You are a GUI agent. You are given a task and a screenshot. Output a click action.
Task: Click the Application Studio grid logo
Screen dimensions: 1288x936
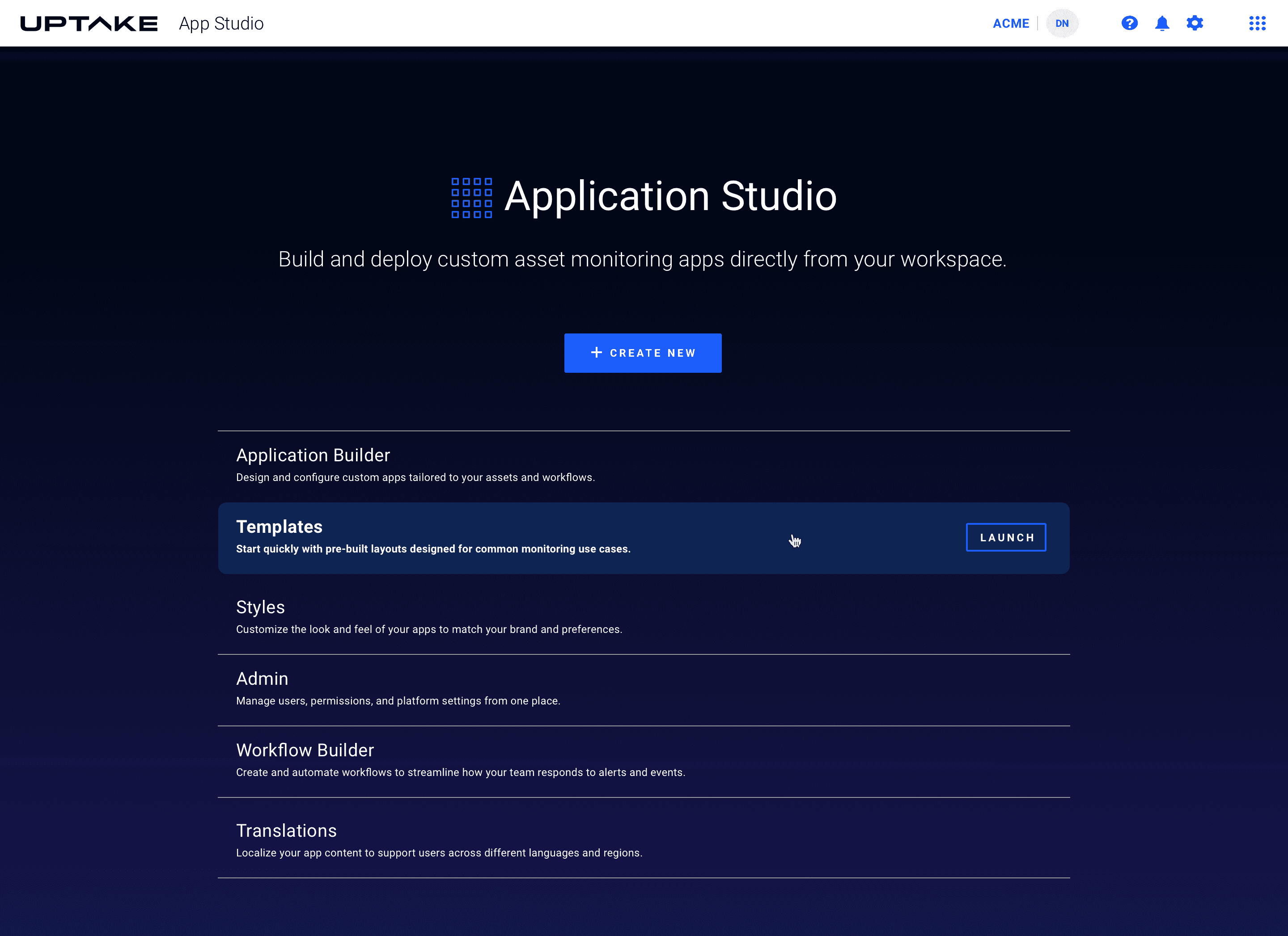click(471, 198)
